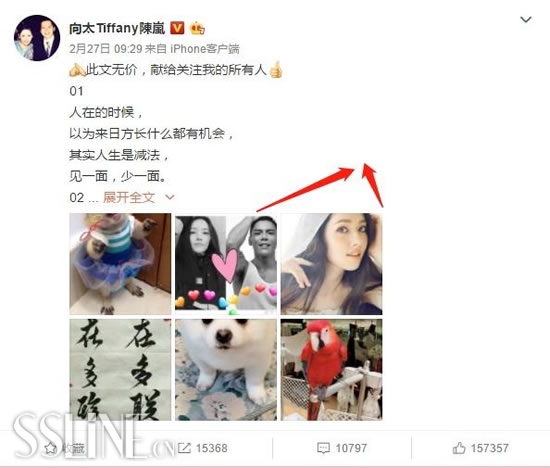Open the red parrot photo thumbnail
Viewport: 550px width, 468px height.
tap(331, 369)
